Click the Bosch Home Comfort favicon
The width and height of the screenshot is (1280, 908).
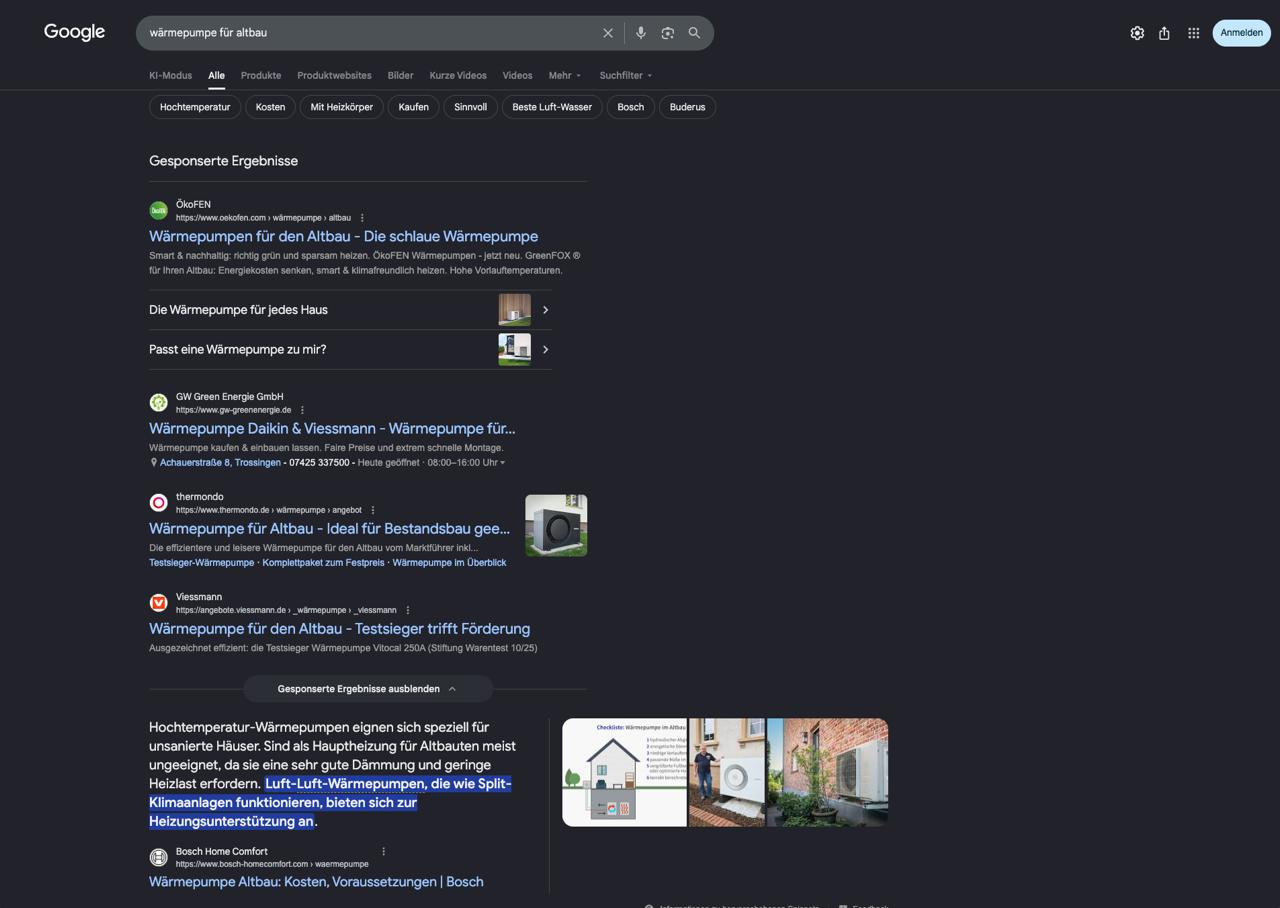158,857
